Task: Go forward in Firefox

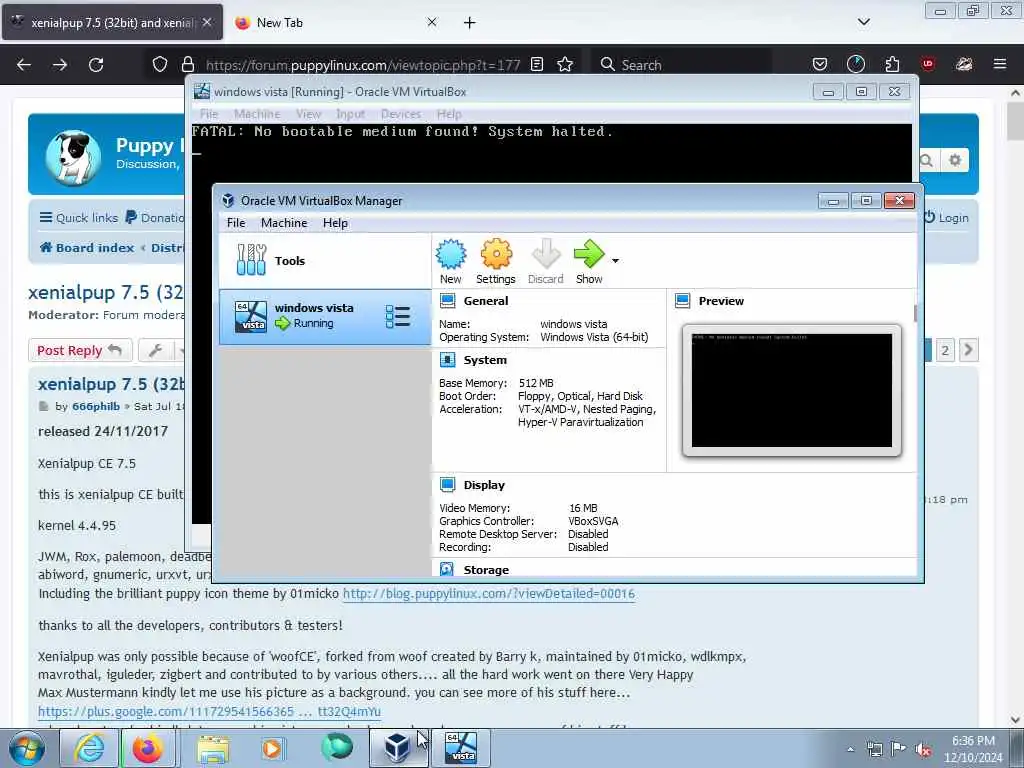Action: pyautogui.click(x=60, y=65)
